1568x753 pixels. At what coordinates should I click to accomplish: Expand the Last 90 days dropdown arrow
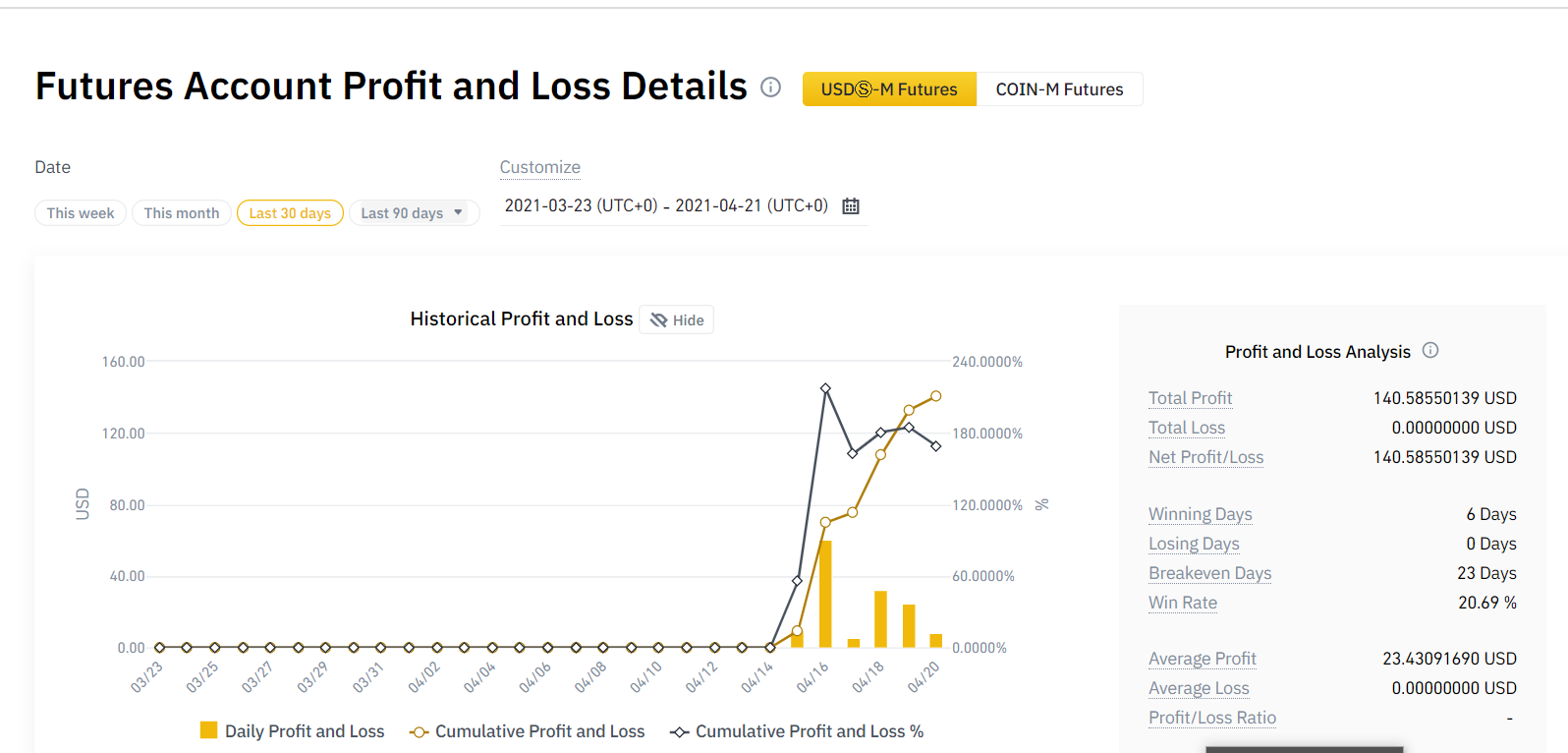[x=459, y=212]
